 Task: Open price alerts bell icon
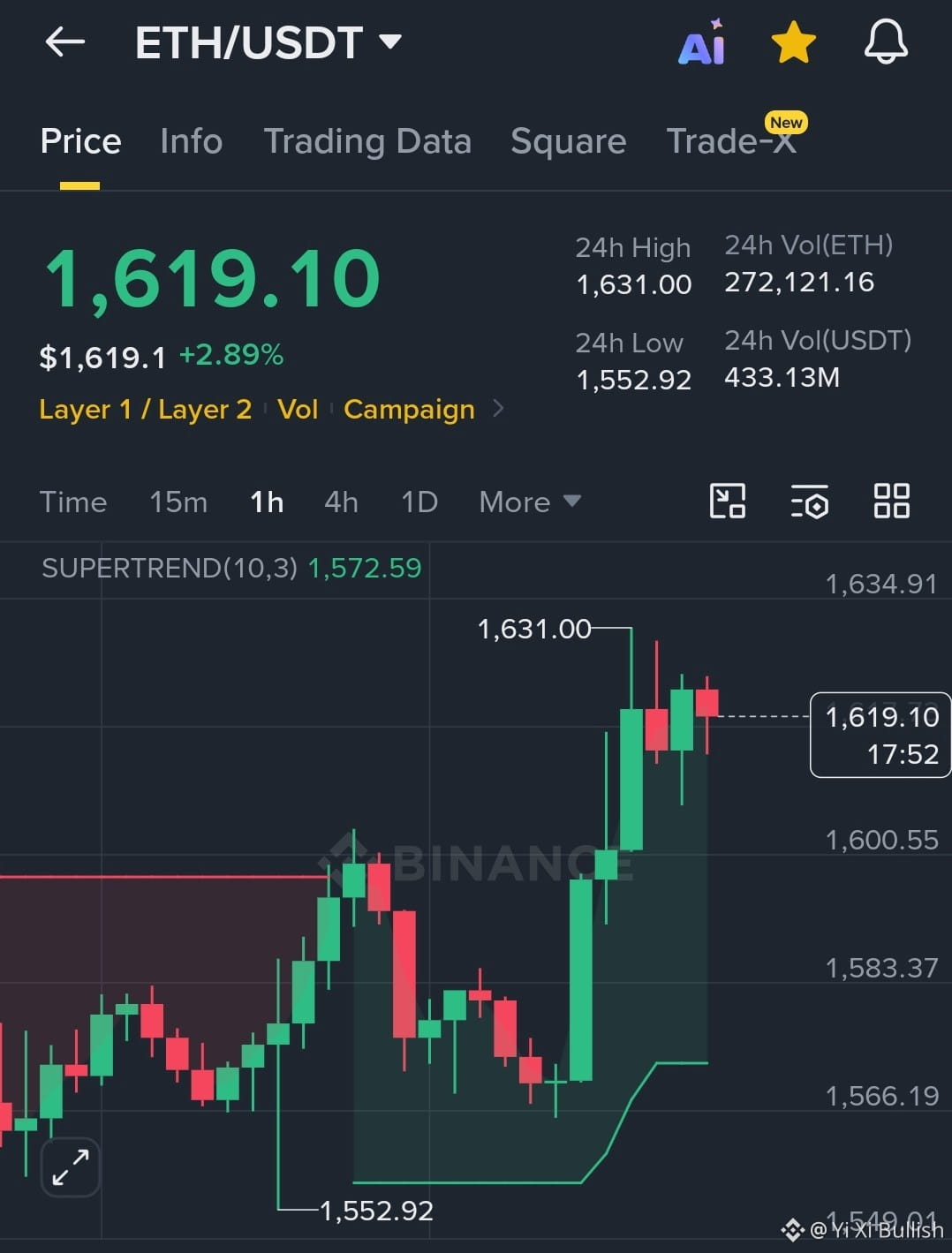[886, 42]
